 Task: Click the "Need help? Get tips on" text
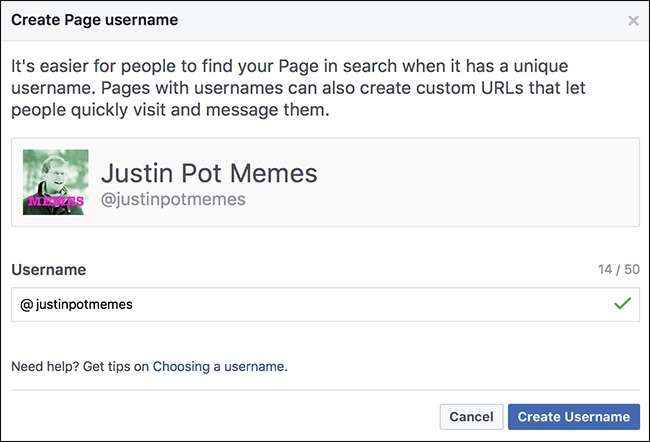pos(80,367)
